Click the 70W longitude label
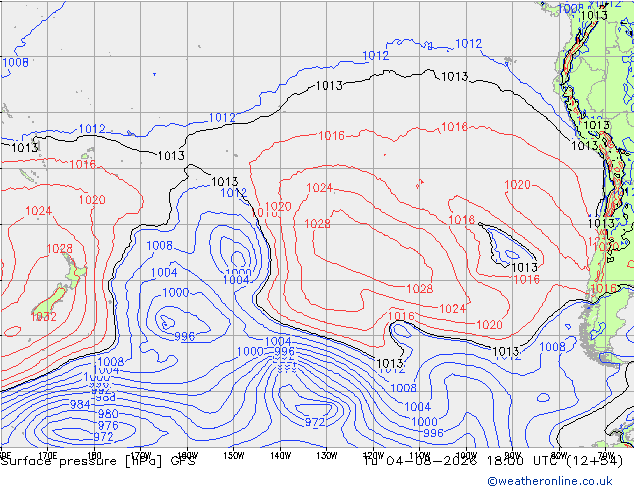 (x=606, y=456)
